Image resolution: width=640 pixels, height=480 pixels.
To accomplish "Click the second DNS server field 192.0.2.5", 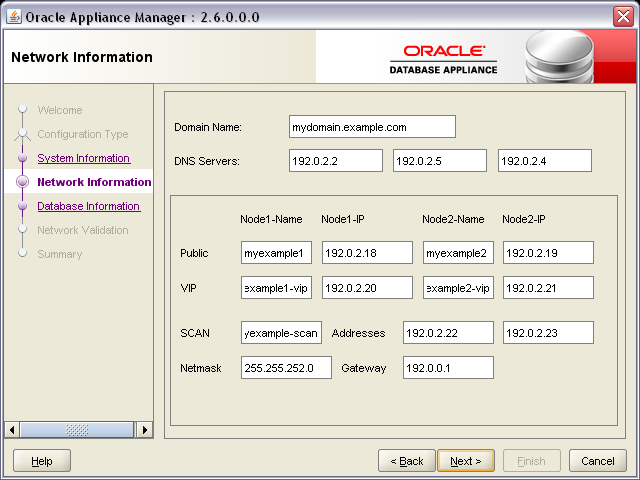I will (x=440, y=160).
